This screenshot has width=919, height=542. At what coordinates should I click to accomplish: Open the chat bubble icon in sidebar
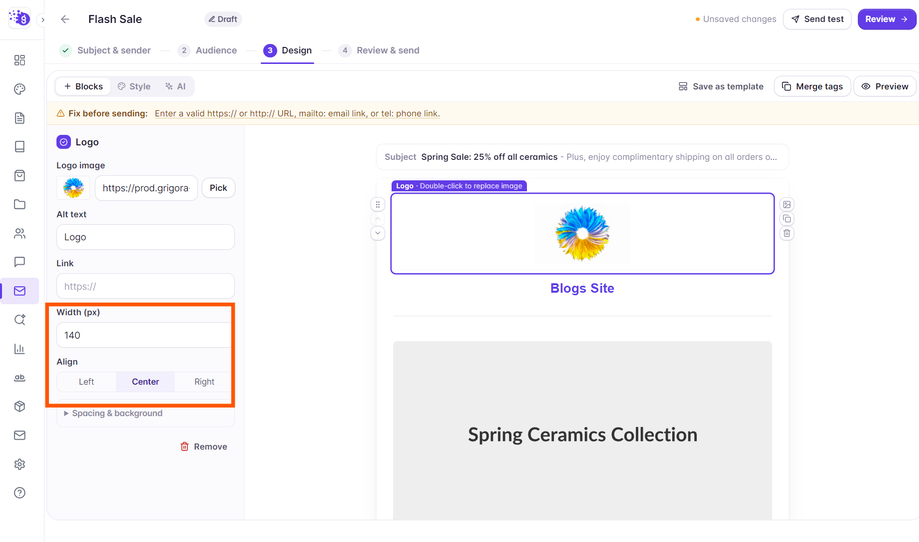tap(19, 262)
